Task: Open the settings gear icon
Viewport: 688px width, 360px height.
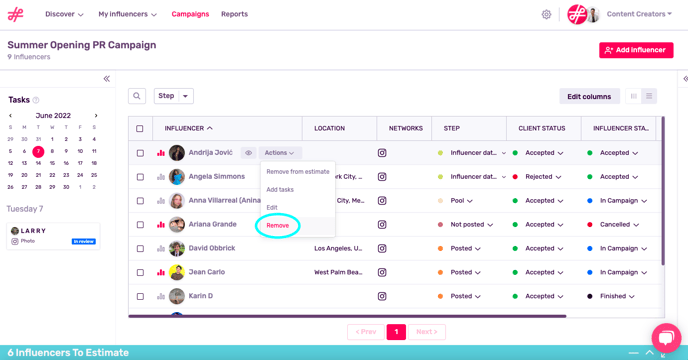Action: point(546,14)
